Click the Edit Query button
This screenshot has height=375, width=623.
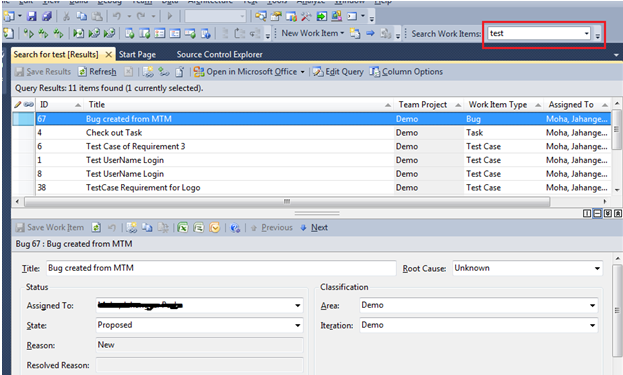tap(338, 72)
